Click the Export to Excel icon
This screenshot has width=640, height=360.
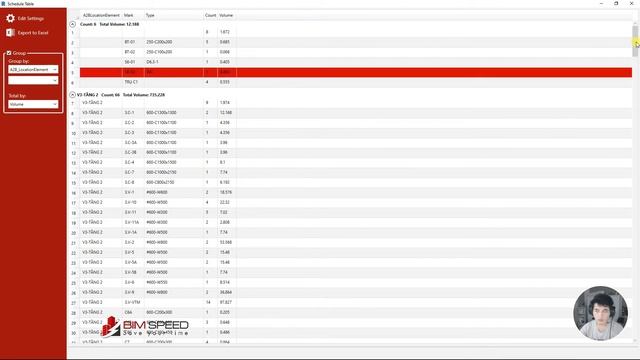click(x=10, y=33)
